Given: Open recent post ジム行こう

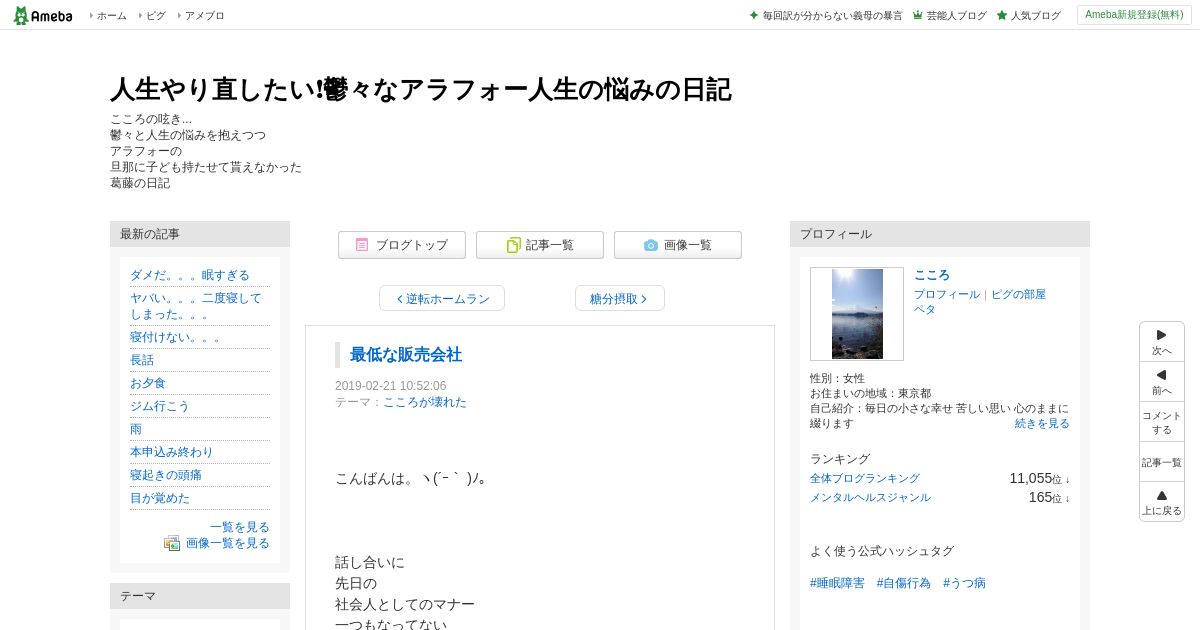Looking at the screenshot, I should point(160,406).
